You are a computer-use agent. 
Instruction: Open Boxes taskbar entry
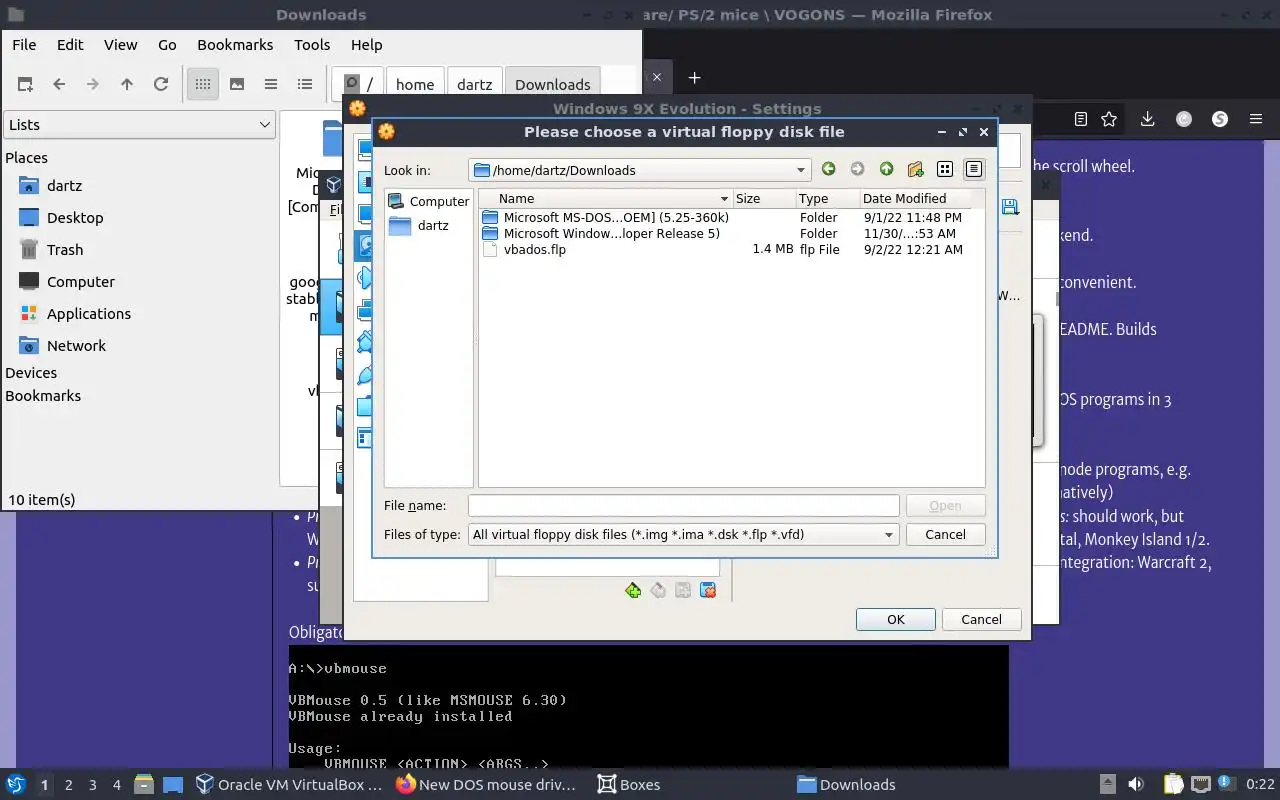click(x=629, y=785)
